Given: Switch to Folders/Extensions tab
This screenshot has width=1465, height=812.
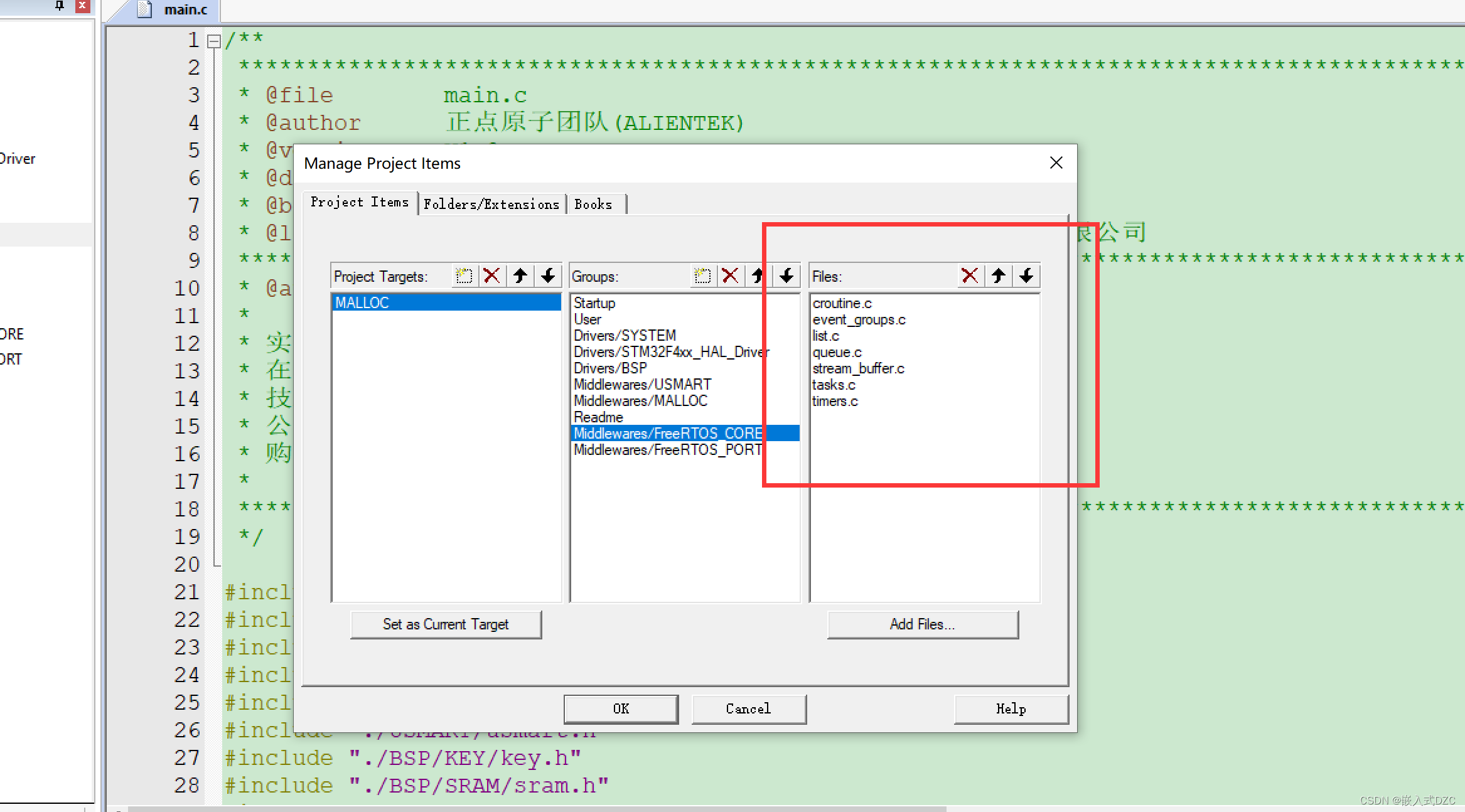Looking at the screenshot, I should coord(491,205).
